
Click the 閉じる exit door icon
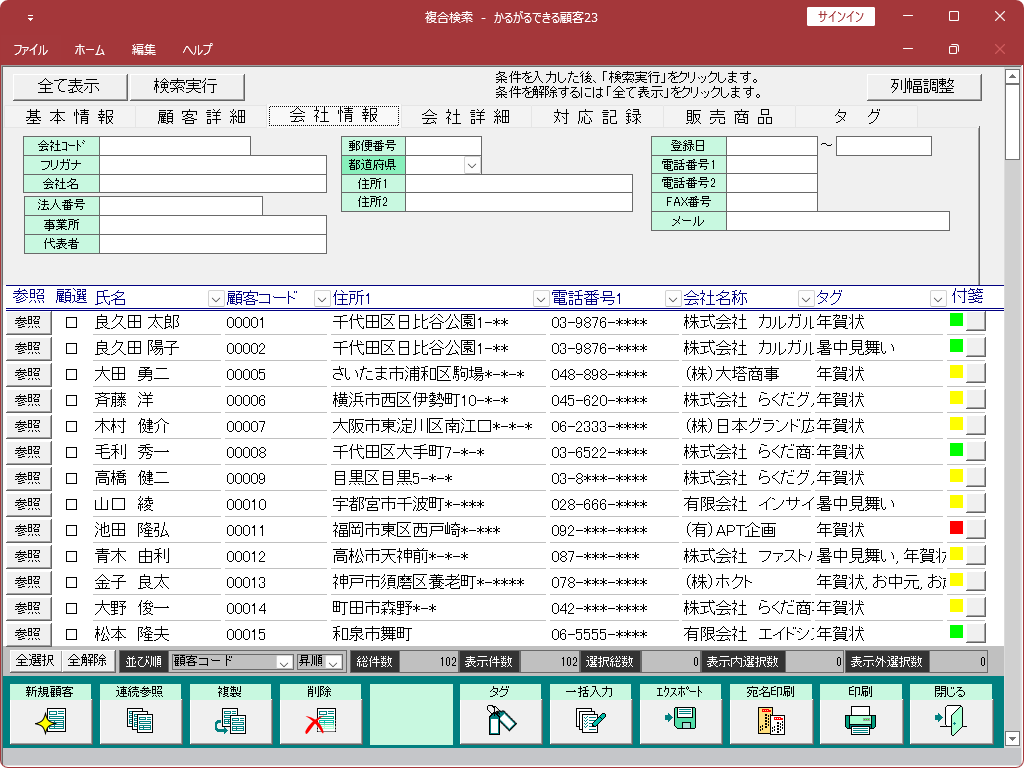click(950, 721)
